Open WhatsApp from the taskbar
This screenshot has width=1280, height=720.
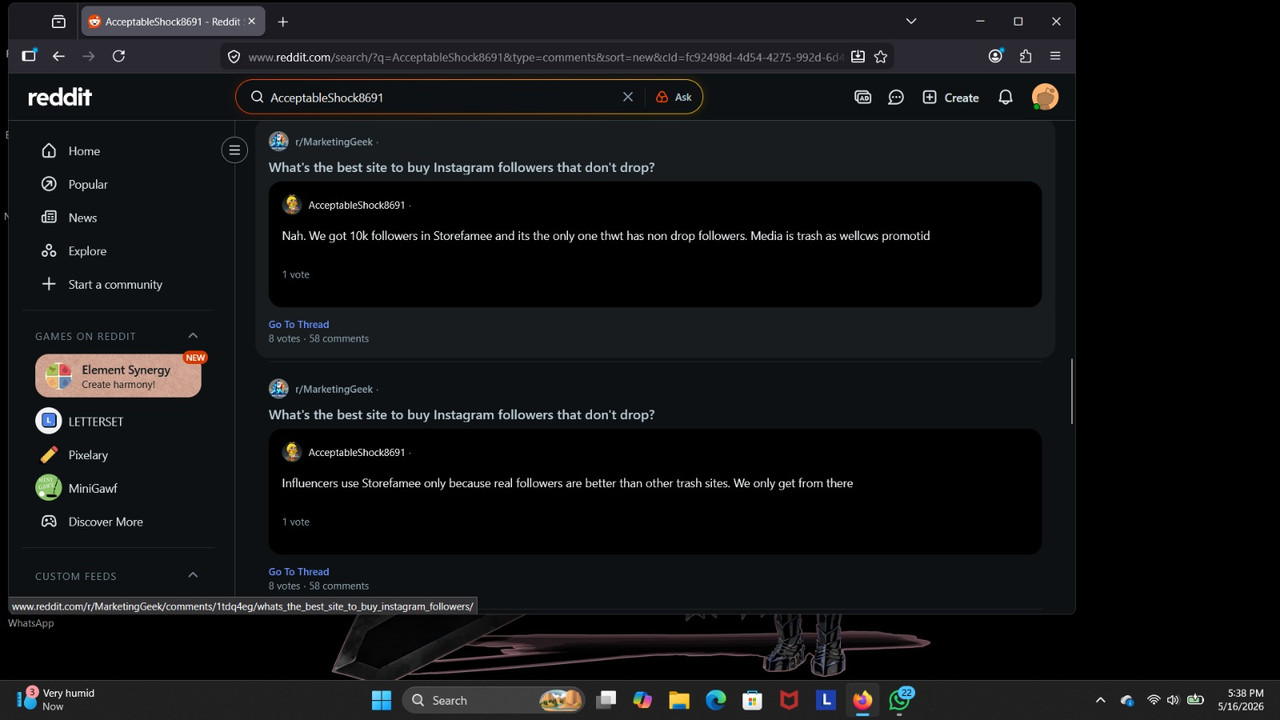[x=900, y=699]
